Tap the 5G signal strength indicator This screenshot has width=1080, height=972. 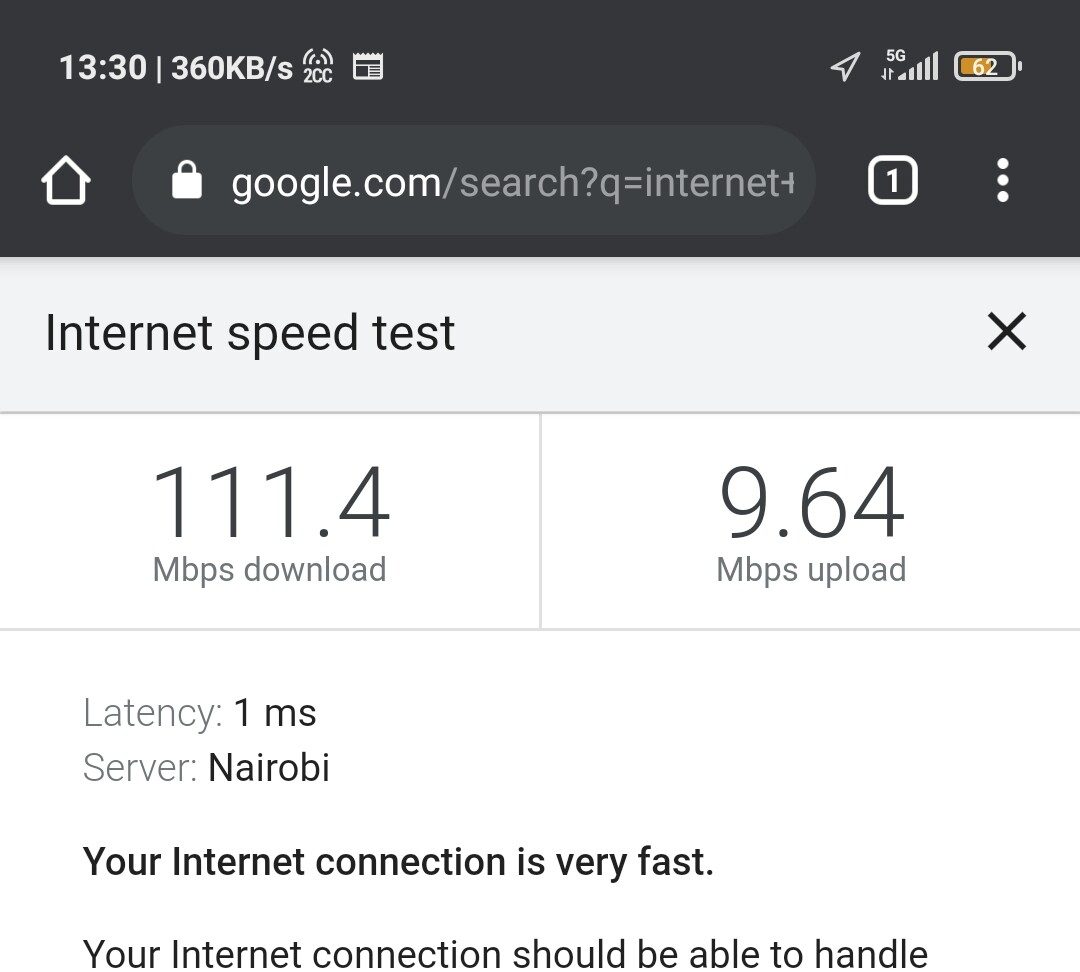[910, 66]
